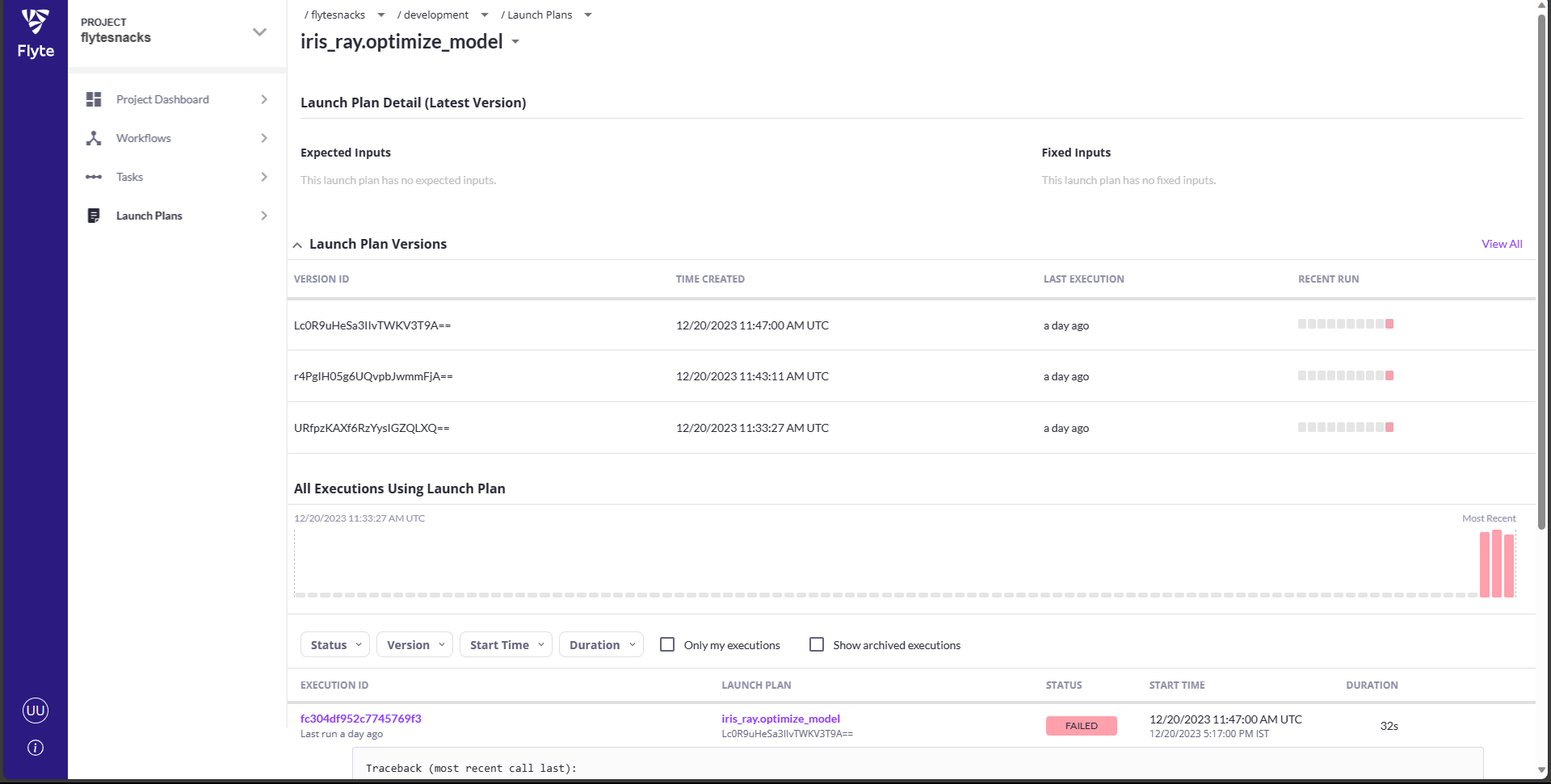1551x784 pixels.
Task: Select the Workflows sidebar icon
Action: pyautogui.click(x=94, y=138)
